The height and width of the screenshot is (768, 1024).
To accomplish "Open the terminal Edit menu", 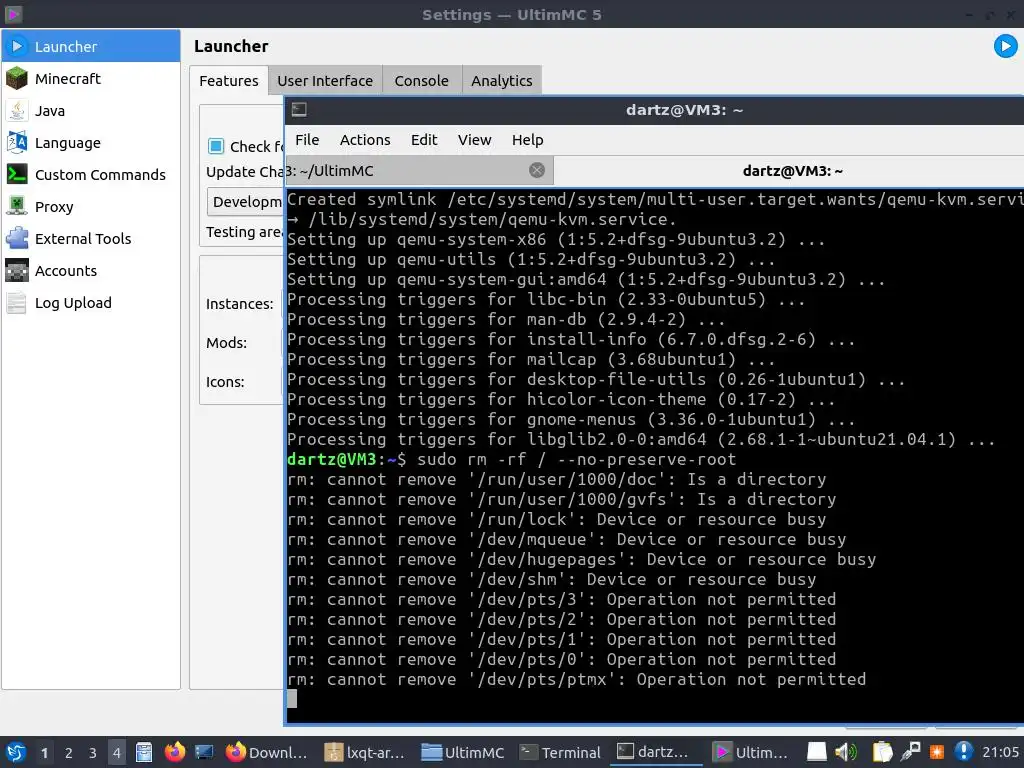I will [x=424, y=140].
